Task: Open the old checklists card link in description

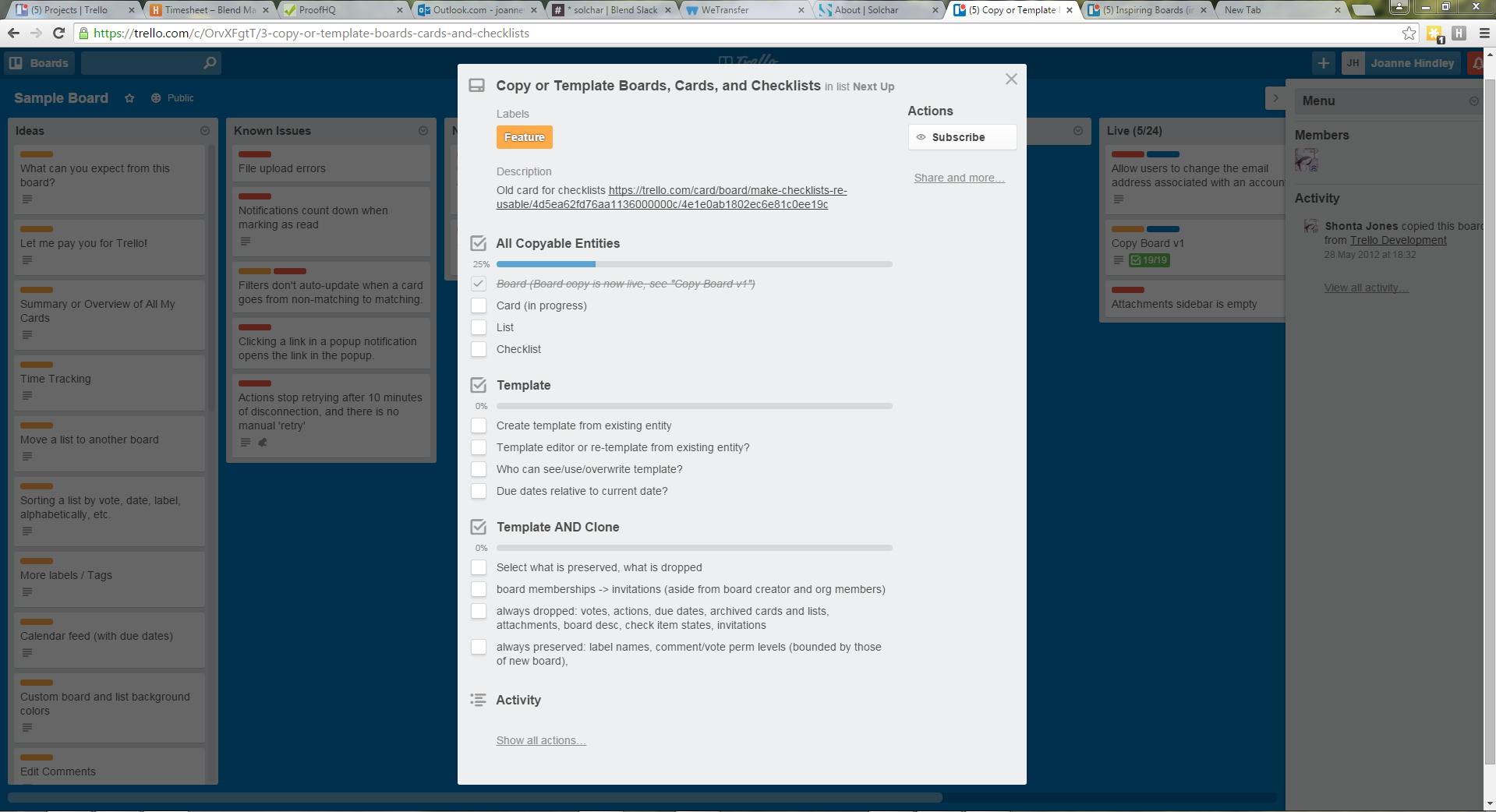Action: 672,197
